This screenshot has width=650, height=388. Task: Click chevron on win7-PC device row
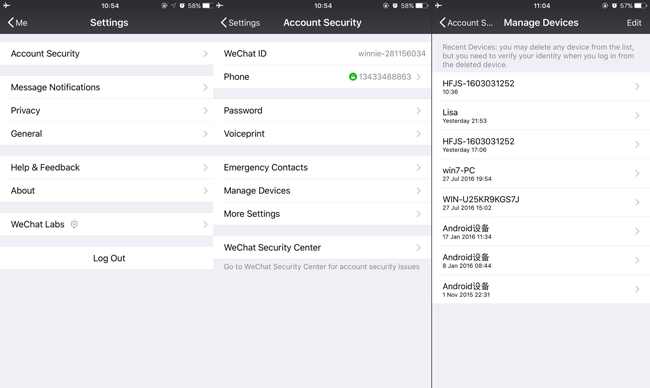(638, 174)
